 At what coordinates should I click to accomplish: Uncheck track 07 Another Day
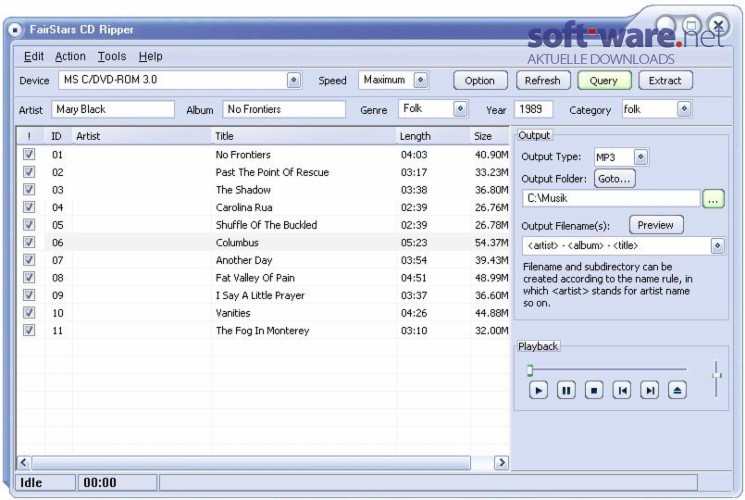pyautogui.click(x=29, y=260)
